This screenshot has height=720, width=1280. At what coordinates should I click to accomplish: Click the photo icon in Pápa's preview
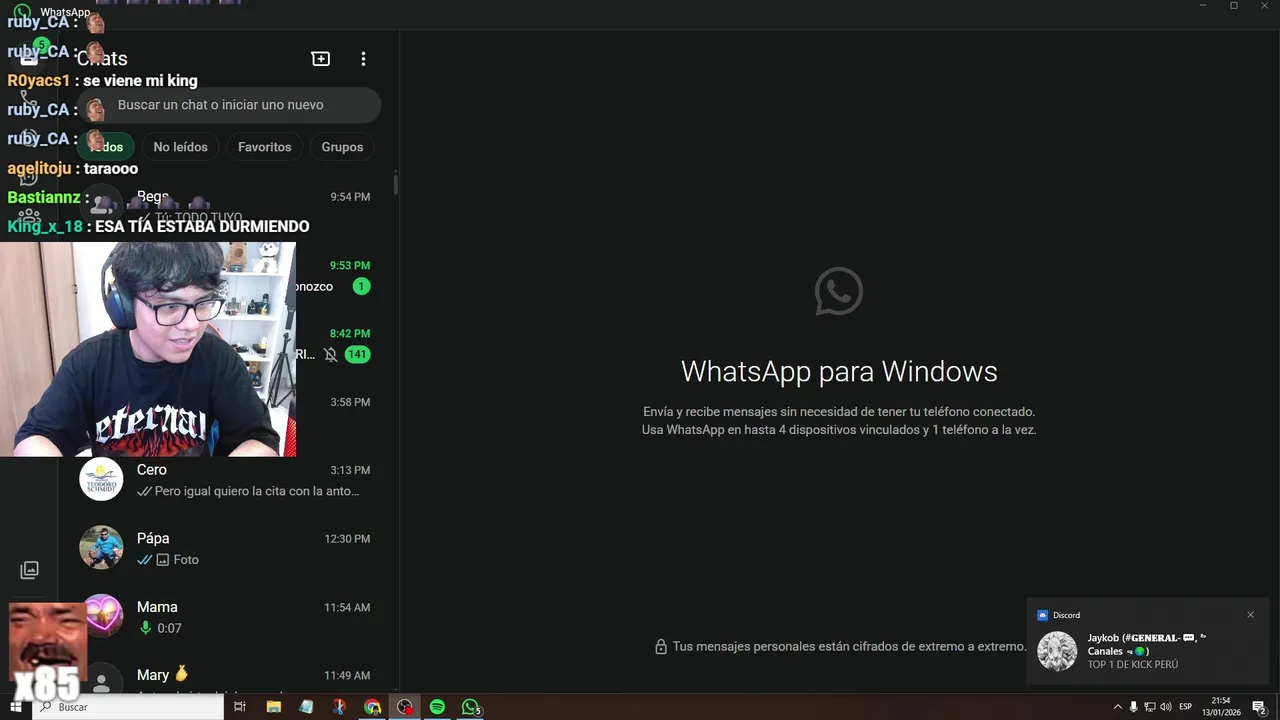coord(163,560)
